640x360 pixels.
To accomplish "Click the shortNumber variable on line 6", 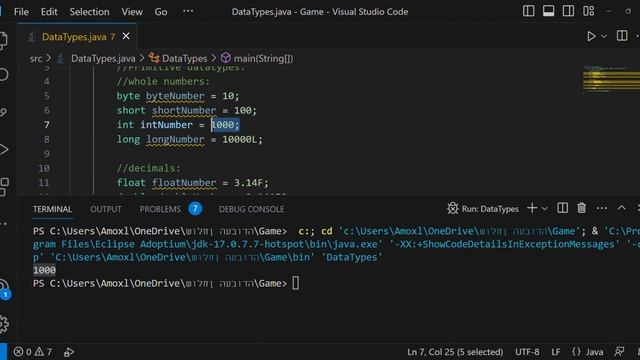I will point(184,111).
